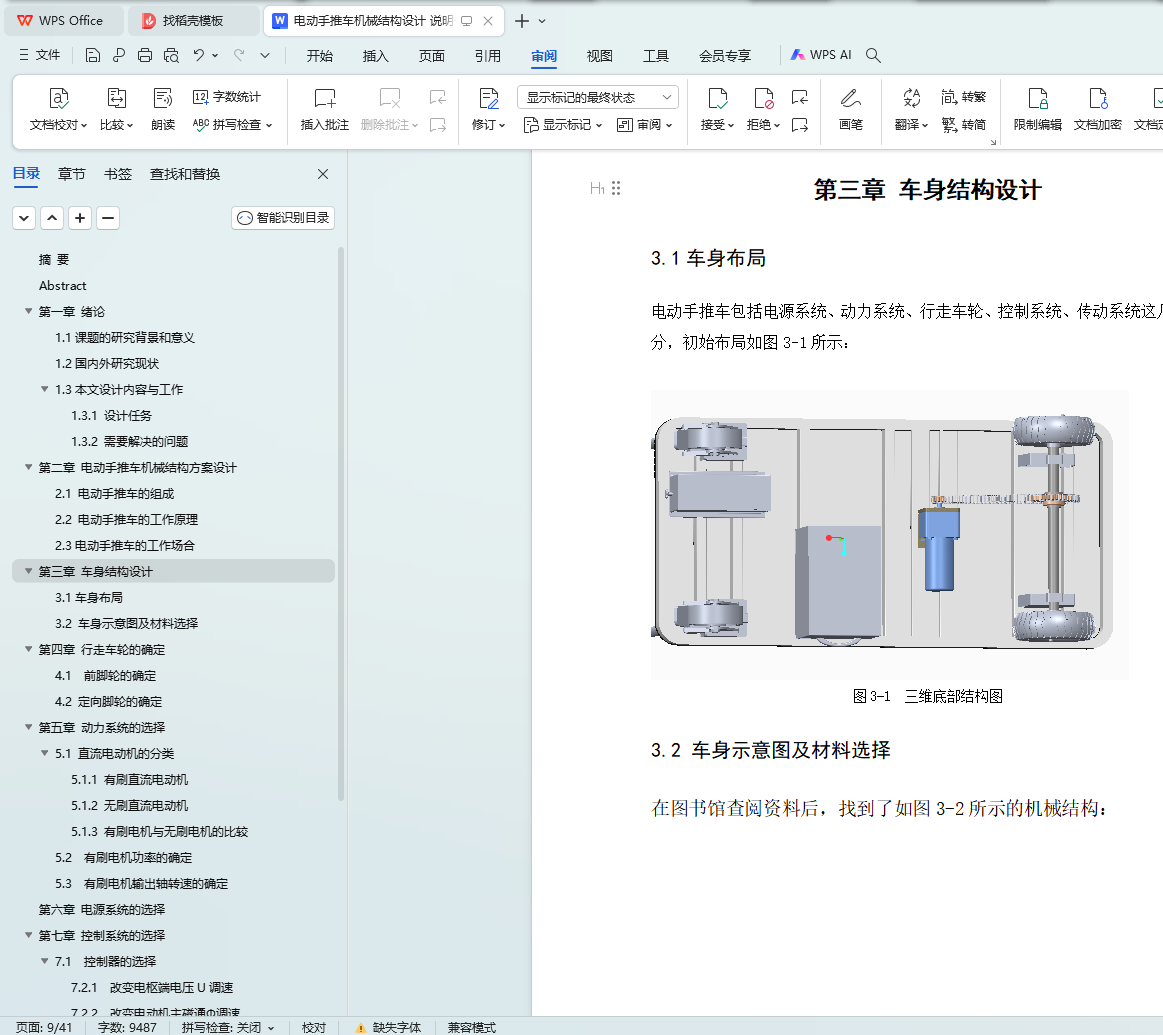Open 字数统计 word count

[227, 96]
